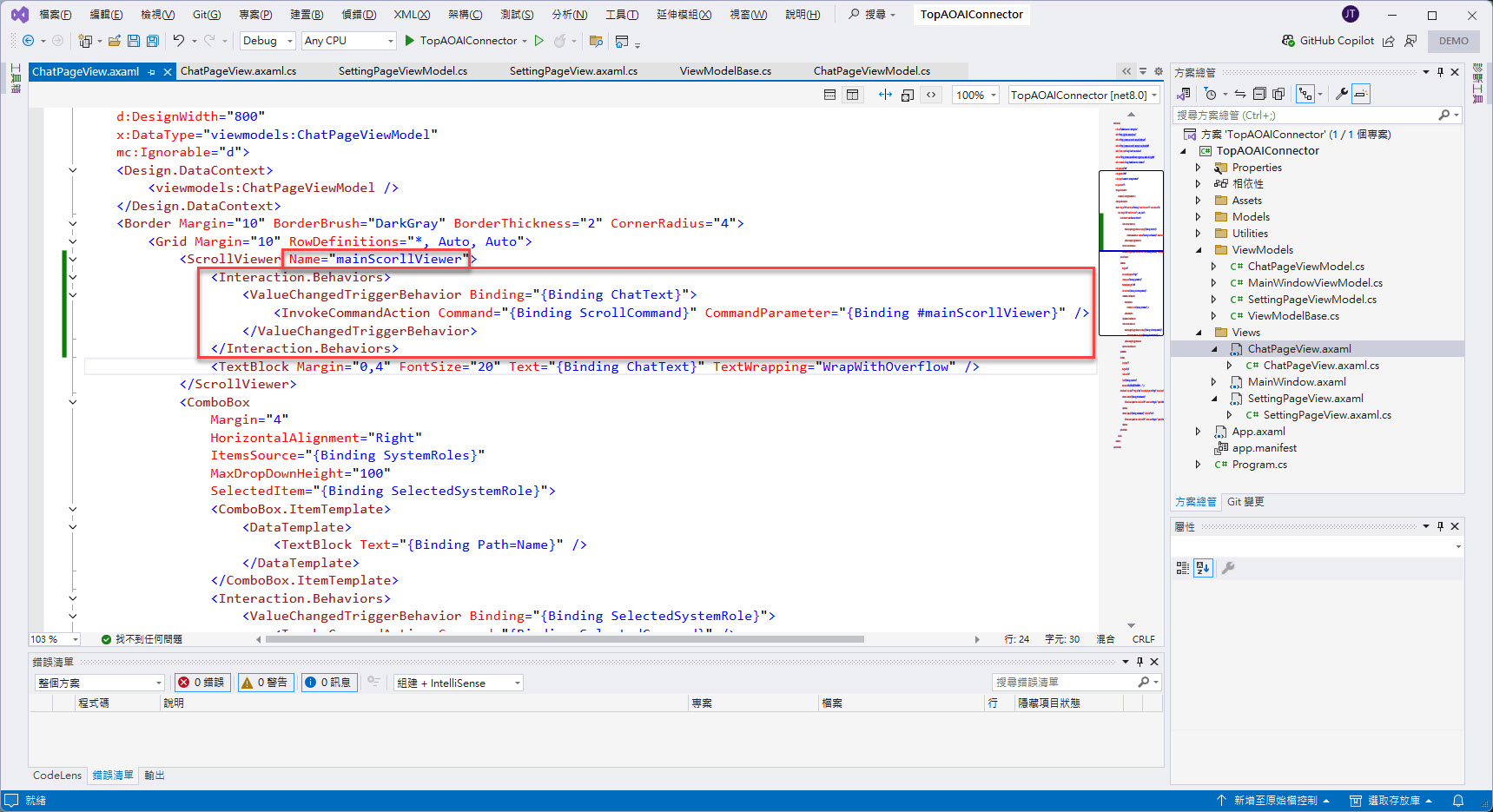Screen dimensions: 1493x812
Task: Open the Debug configuration dropdown
Action: (x=268, y=41)
